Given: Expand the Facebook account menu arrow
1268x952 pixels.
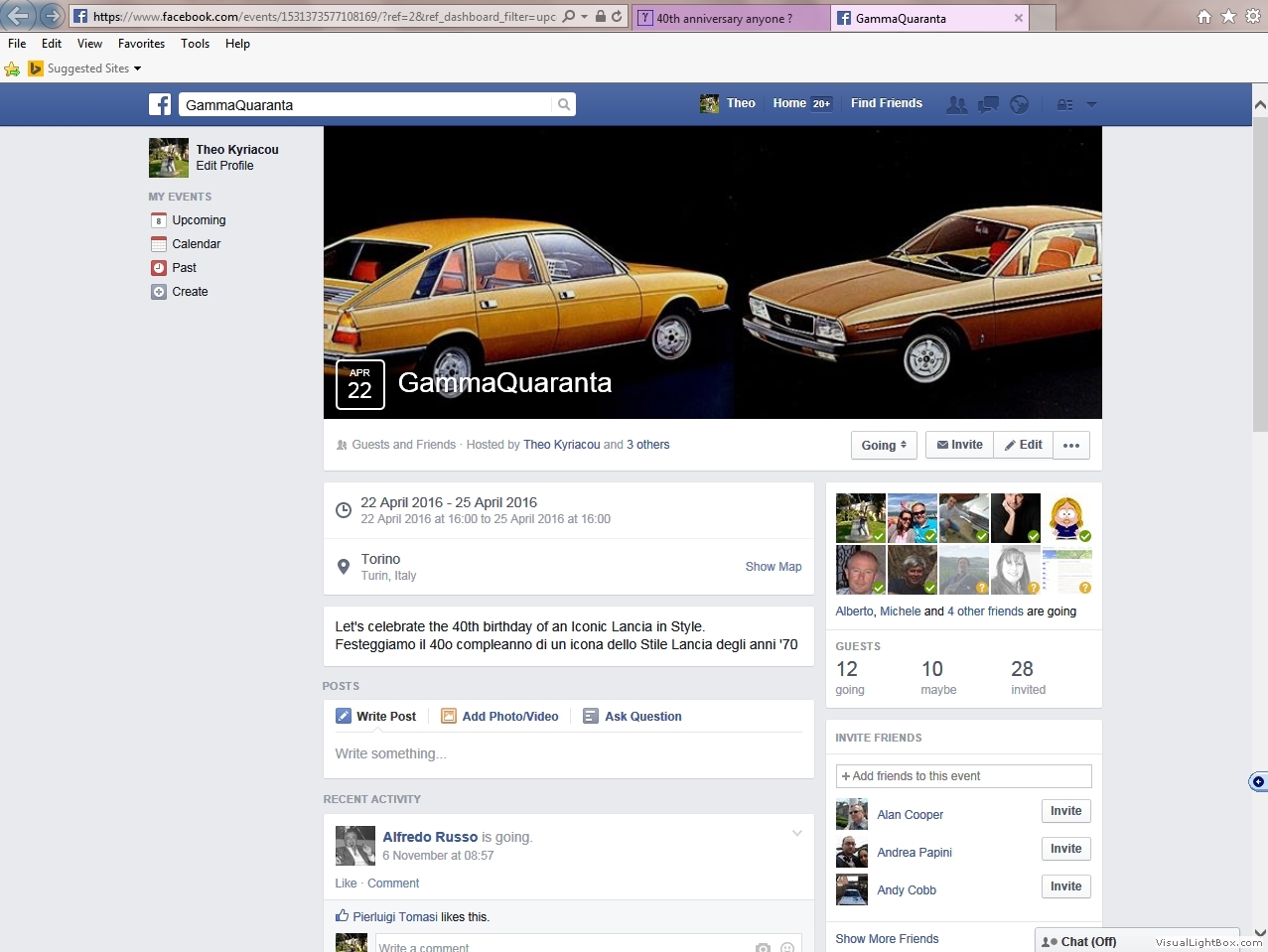Looking at the screenshot, I should coord(1091,104).
